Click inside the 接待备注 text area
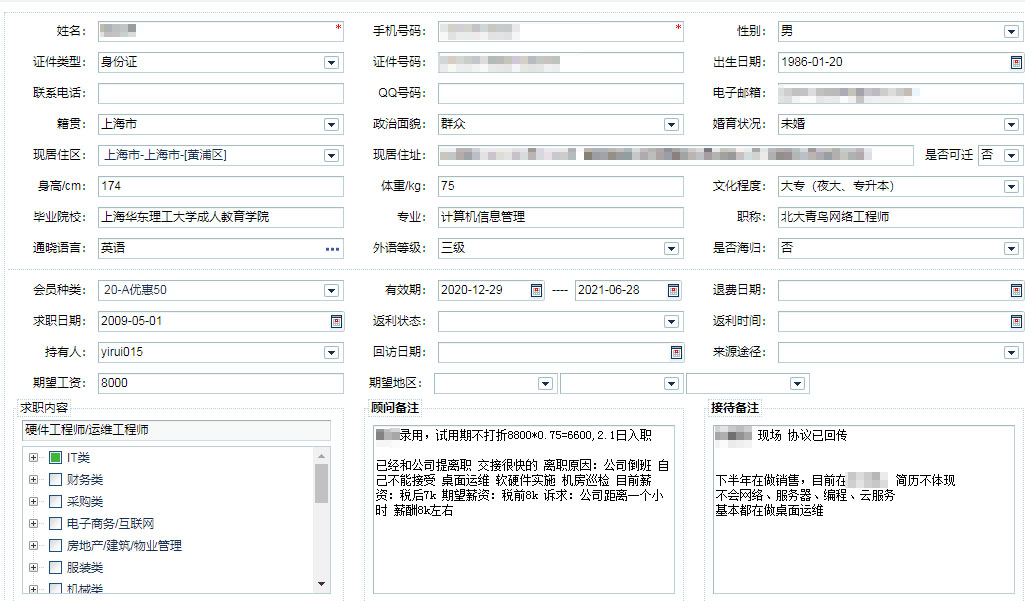The image size is (1025, 601). [x=864, y=509]
